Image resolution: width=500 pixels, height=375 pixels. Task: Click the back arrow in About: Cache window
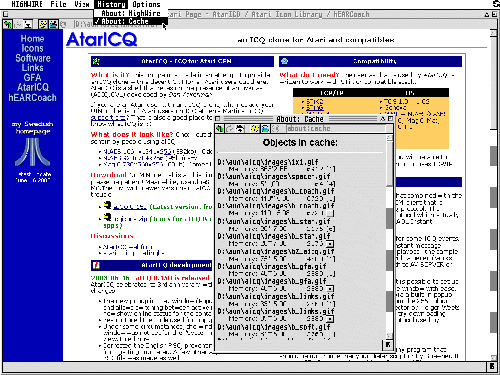click(x=219, y=129)
